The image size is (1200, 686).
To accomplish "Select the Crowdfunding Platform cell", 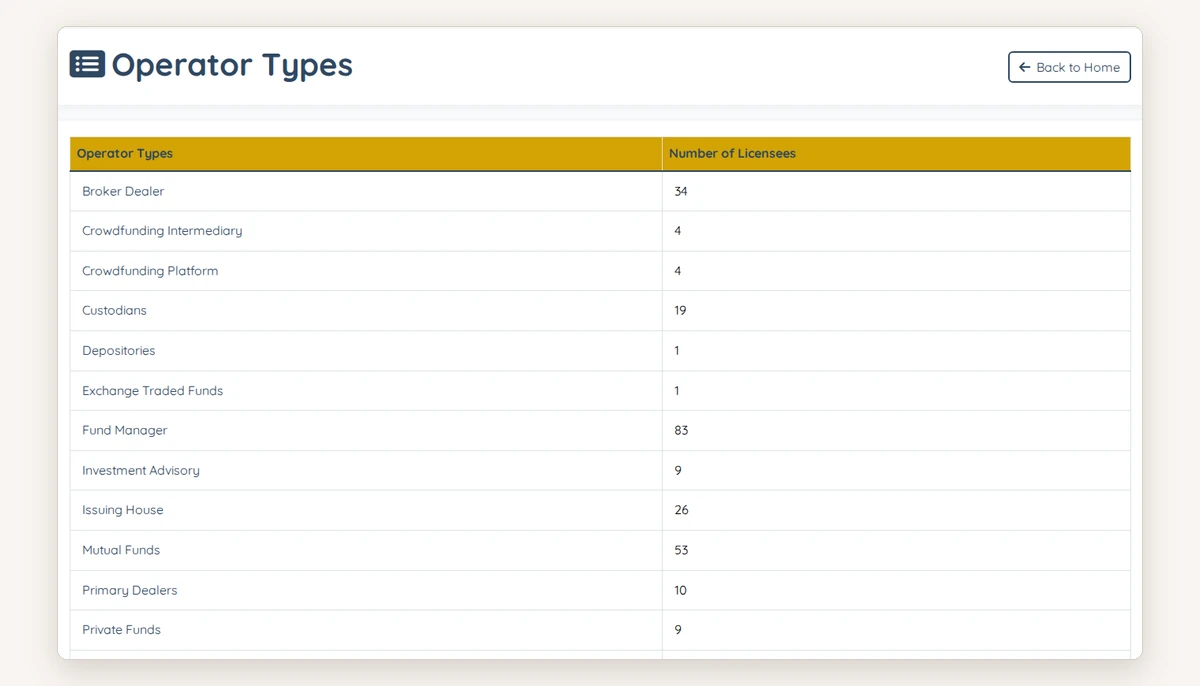I will [366, 271].
